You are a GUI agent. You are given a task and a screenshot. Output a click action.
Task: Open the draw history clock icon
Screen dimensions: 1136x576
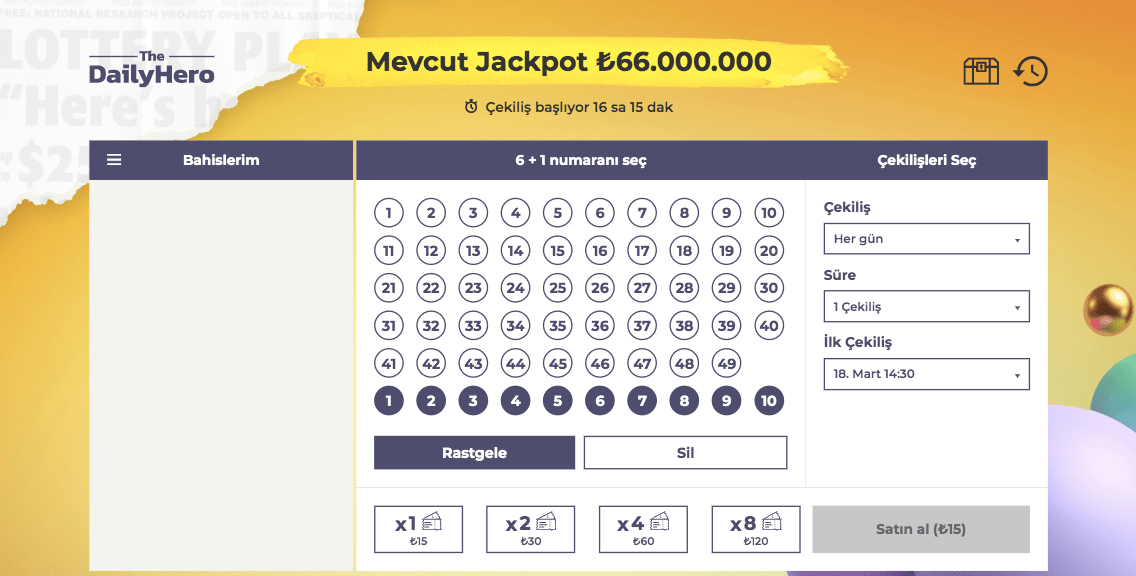pyautogui.click(x=1030, y=71)
